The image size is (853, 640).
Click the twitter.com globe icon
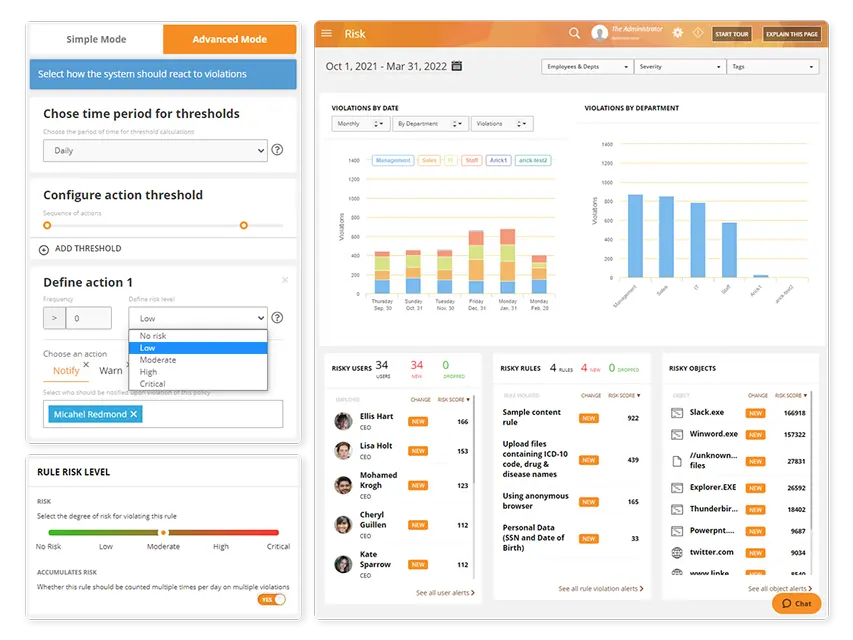tap(677, 552)
